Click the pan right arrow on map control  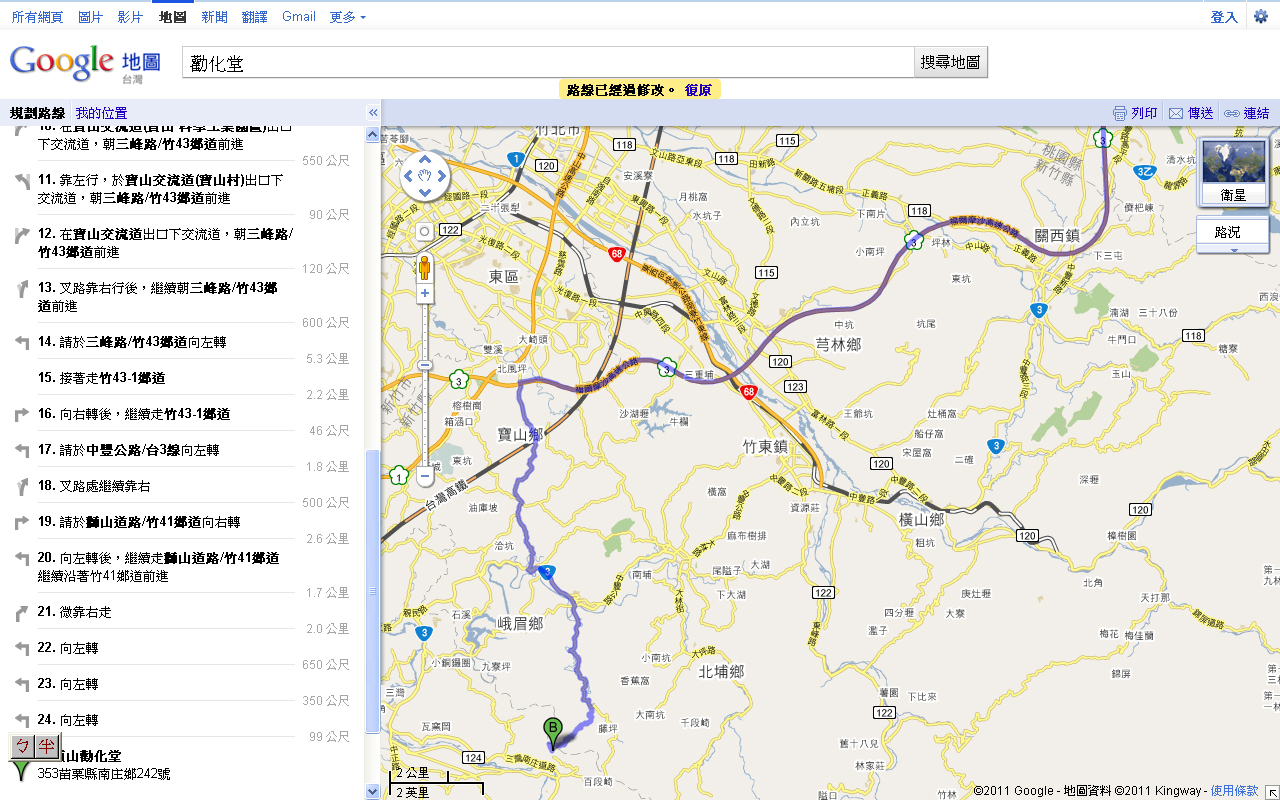point(442,178)
